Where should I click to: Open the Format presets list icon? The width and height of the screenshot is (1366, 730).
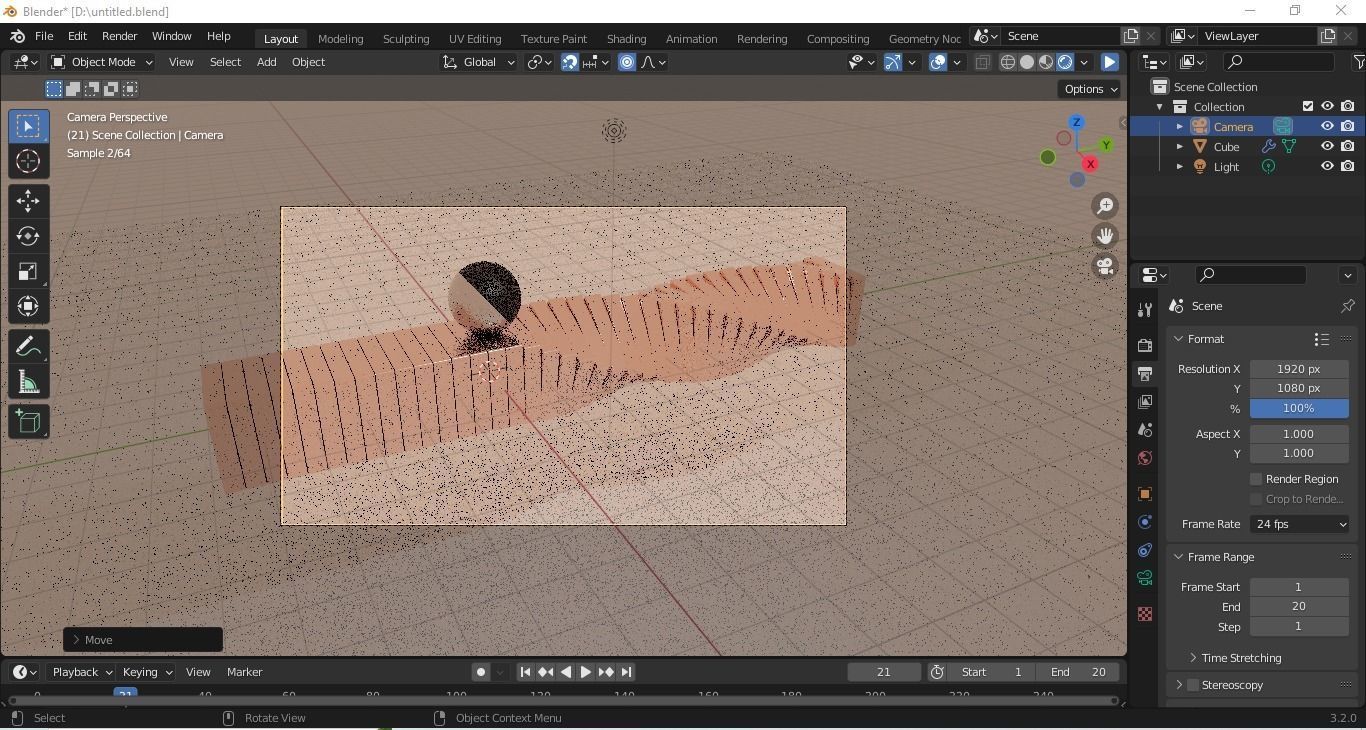(1322, 339)
